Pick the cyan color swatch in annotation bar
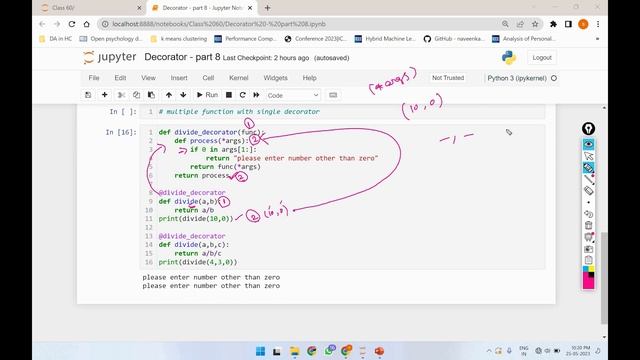 tap(586, 269)
